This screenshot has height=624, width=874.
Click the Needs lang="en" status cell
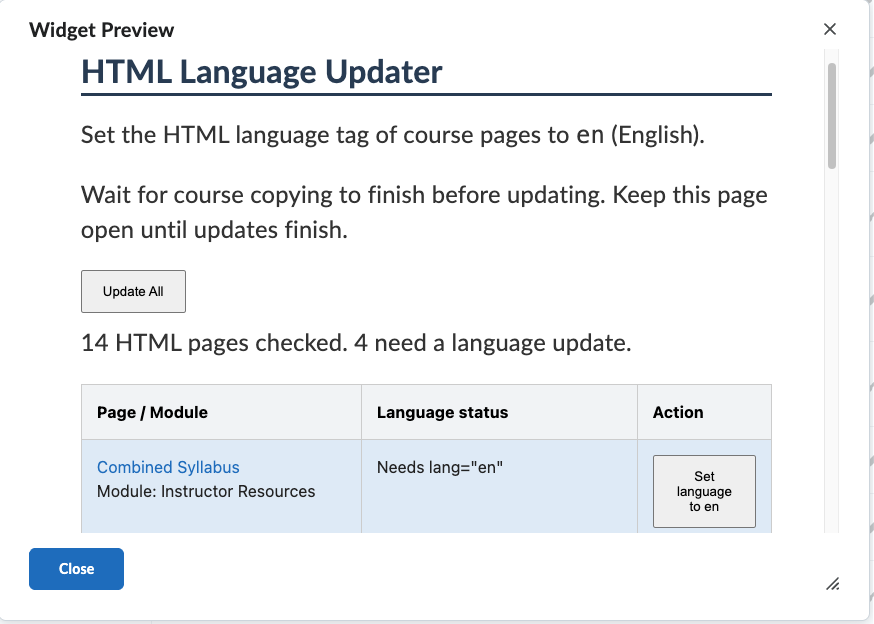point(499,486)
